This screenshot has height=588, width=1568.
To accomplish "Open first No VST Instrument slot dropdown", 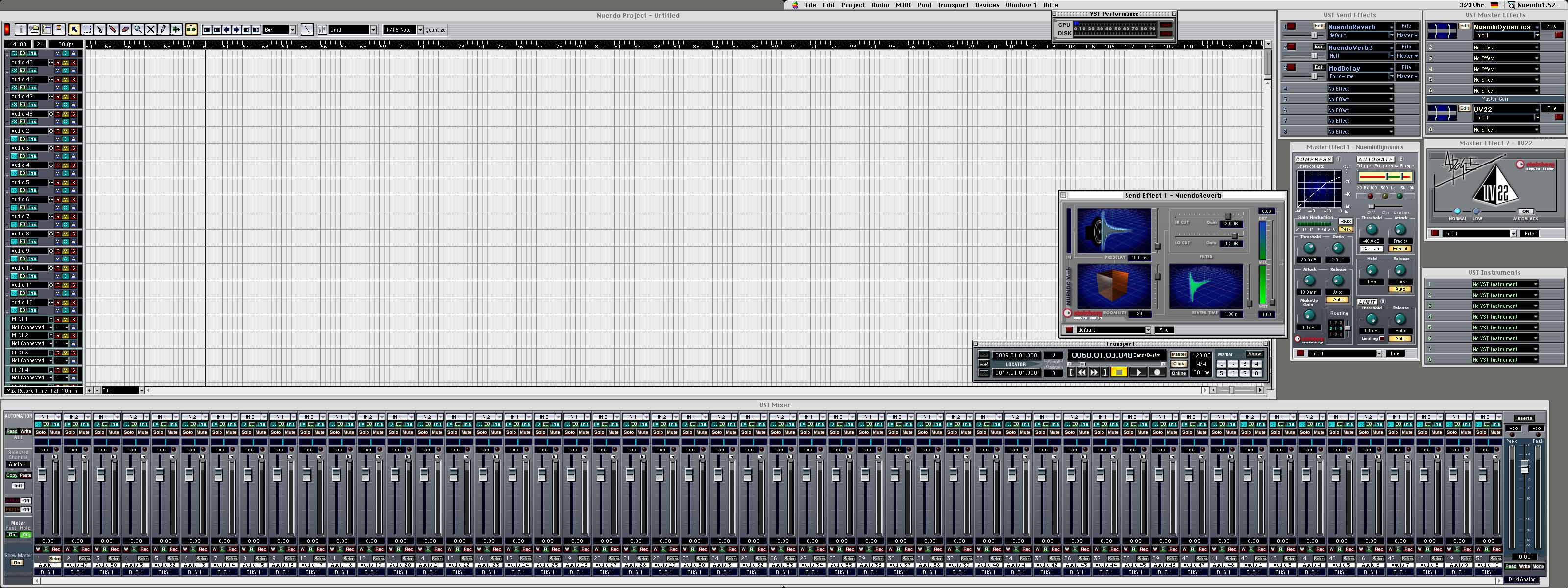I will (x=1505, y=284).
